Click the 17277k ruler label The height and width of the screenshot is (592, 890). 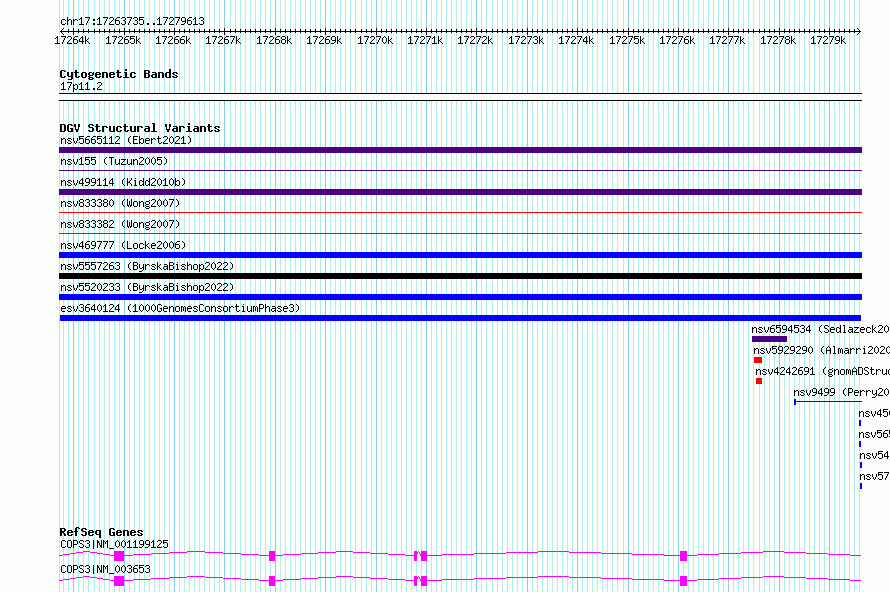point(727,40)
